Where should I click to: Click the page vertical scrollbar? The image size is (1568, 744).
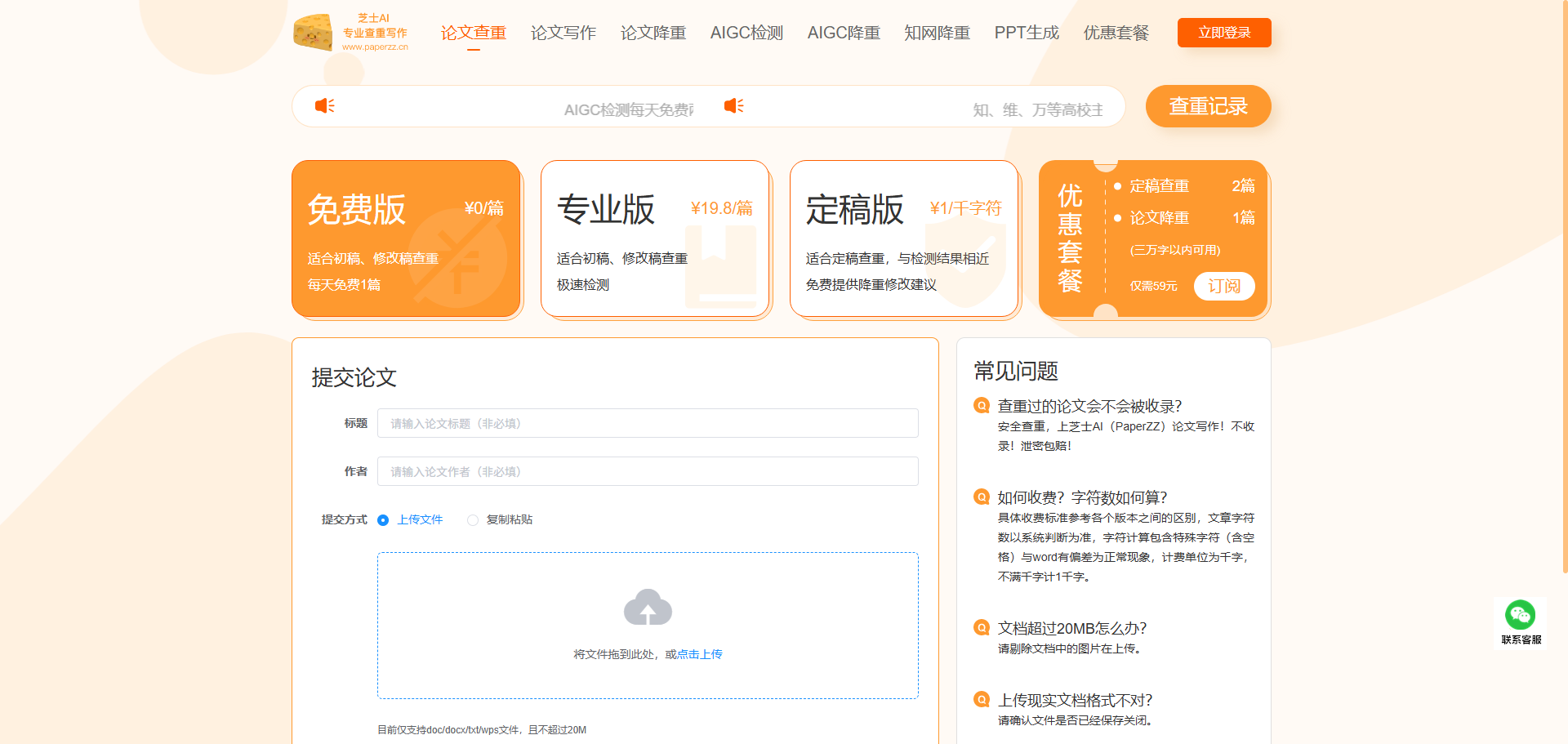tap(1564, 286)
